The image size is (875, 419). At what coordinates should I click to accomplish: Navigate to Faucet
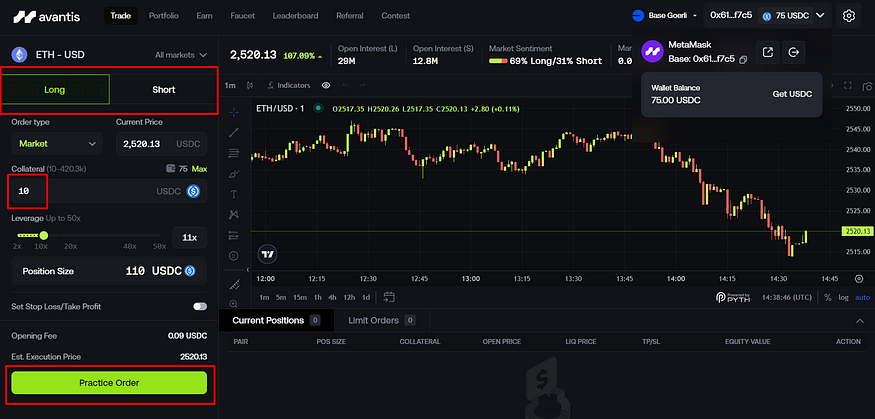[243, 16]
